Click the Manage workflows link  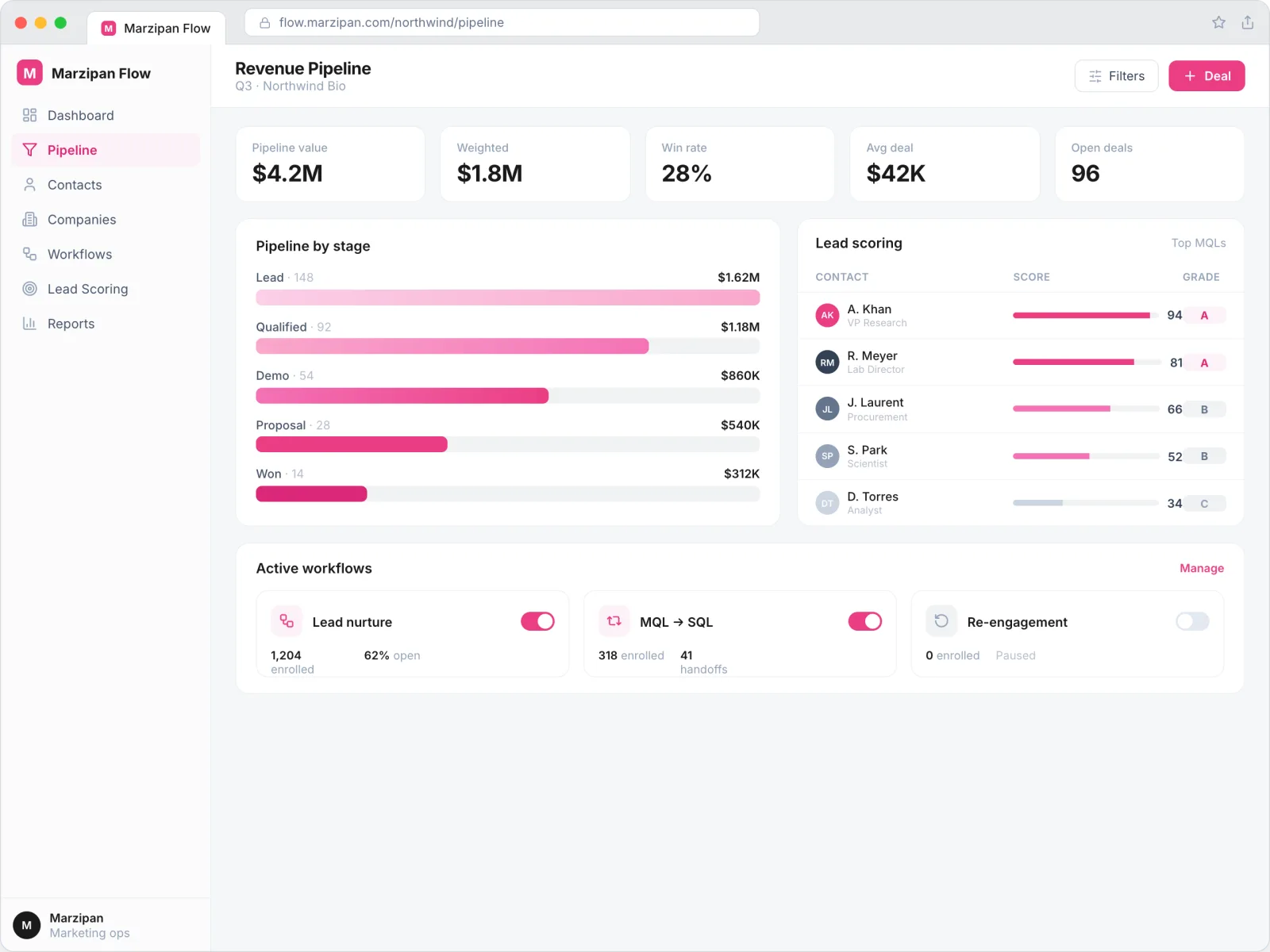(x=1202, y=568)
